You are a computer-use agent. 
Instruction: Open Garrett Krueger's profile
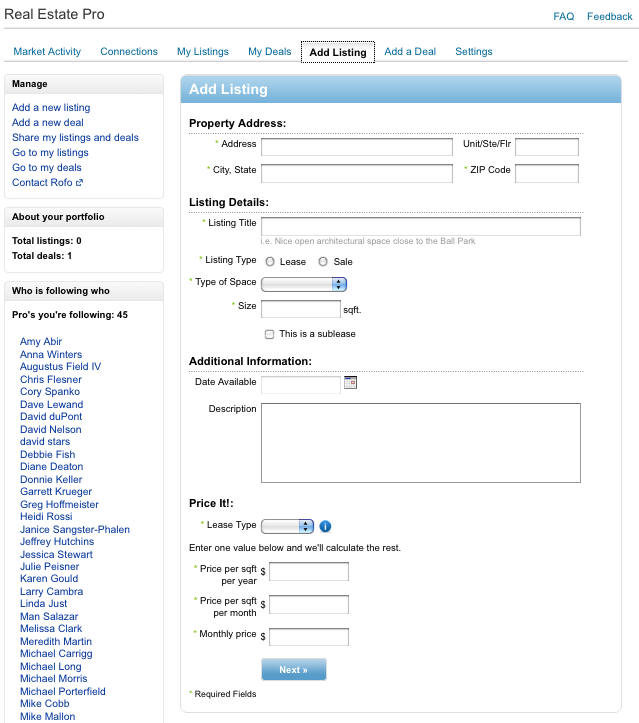click(x=56, y=492)
